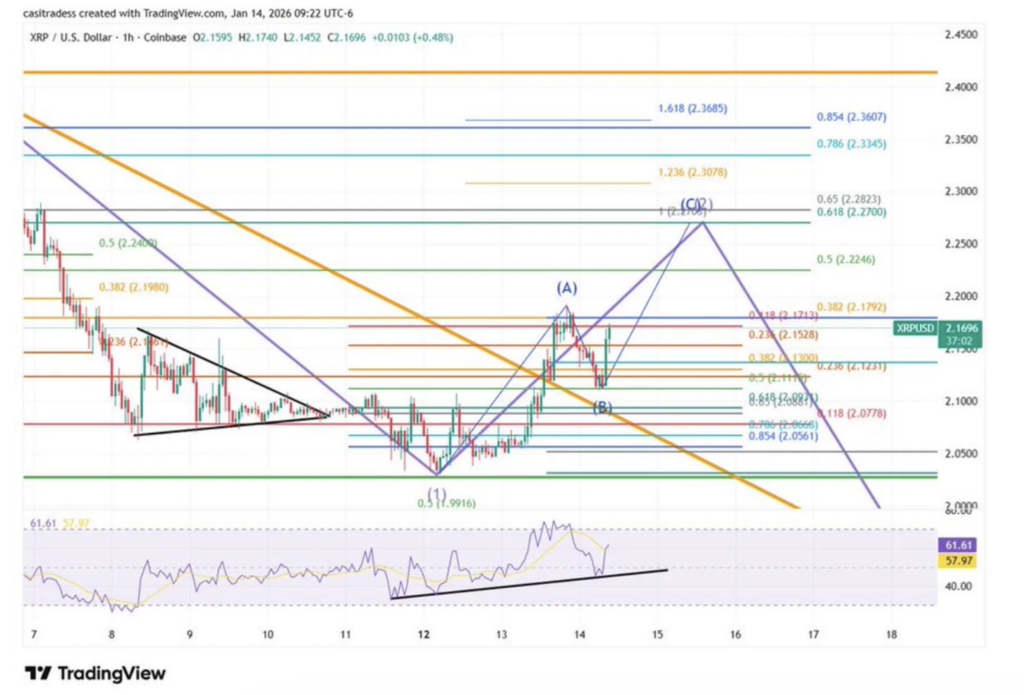Click the purple 61.61 RSI axis tag
The height and width of the screenshot is (695, 1024).
(956, 545)
